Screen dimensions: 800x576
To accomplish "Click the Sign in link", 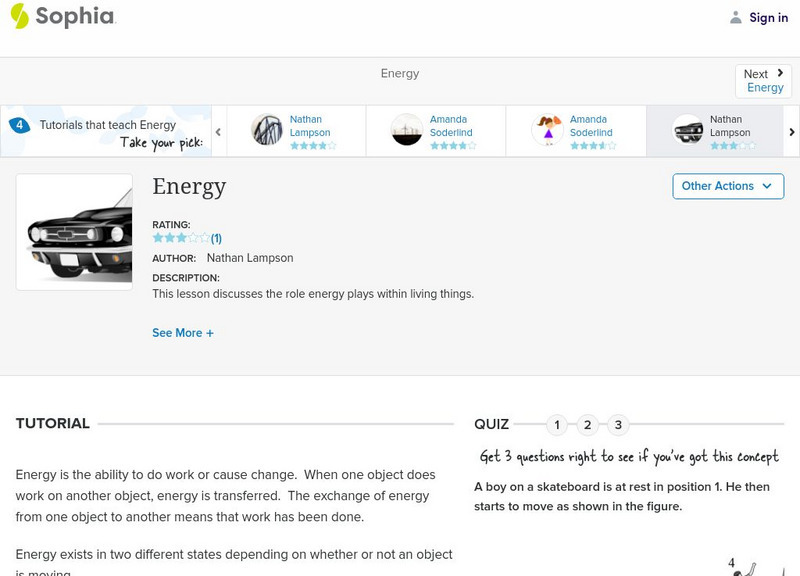I will (768, 17).
